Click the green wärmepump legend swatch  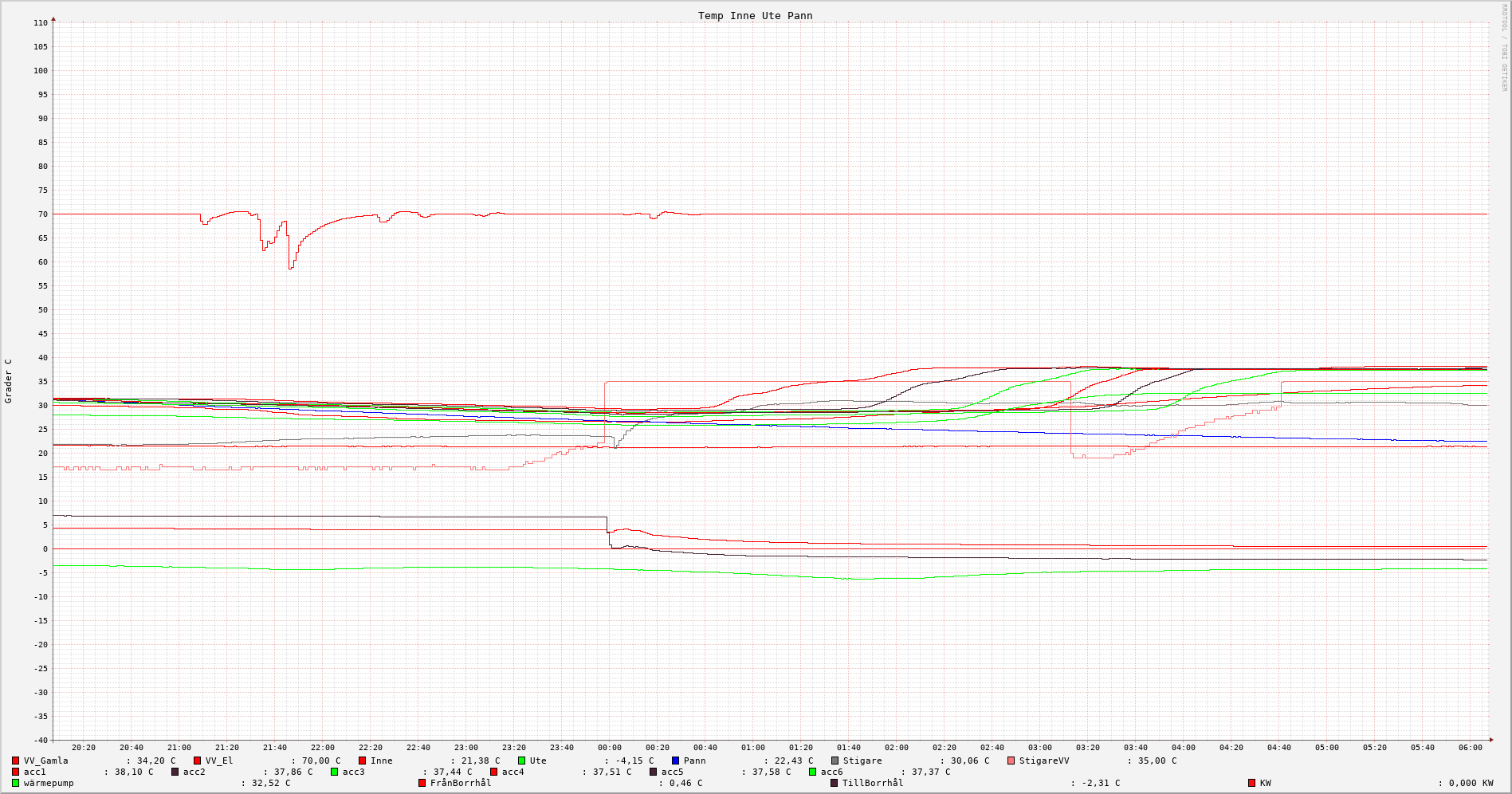[15, 783]
